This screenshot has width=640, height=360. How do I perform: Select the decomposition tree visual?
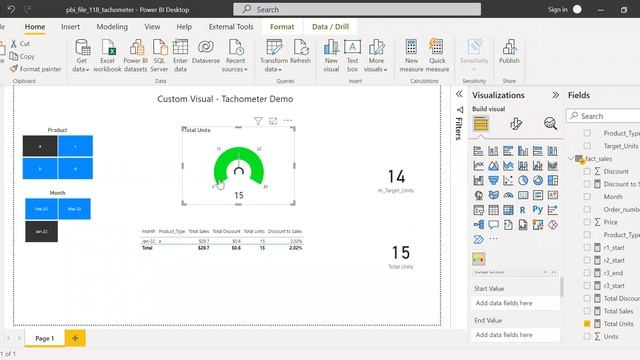coord(478,224)
